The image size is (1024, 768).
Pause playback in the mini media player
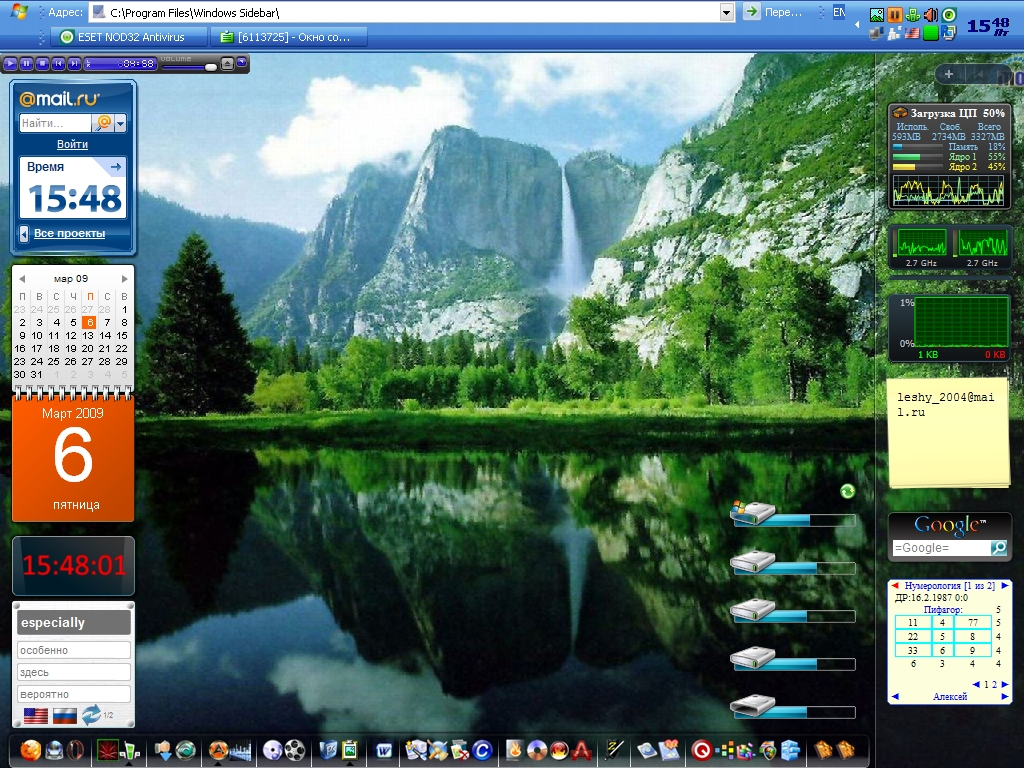(x=27, y=64)
